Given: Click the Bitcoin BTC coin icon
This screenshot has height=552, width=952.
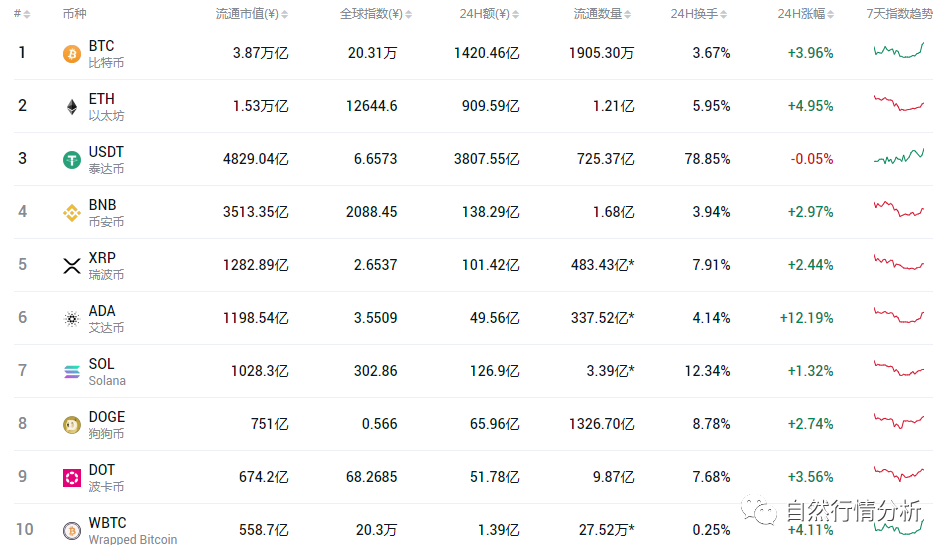Looking at the screenshot, I should pyautogui.click(x=72, y=54).
